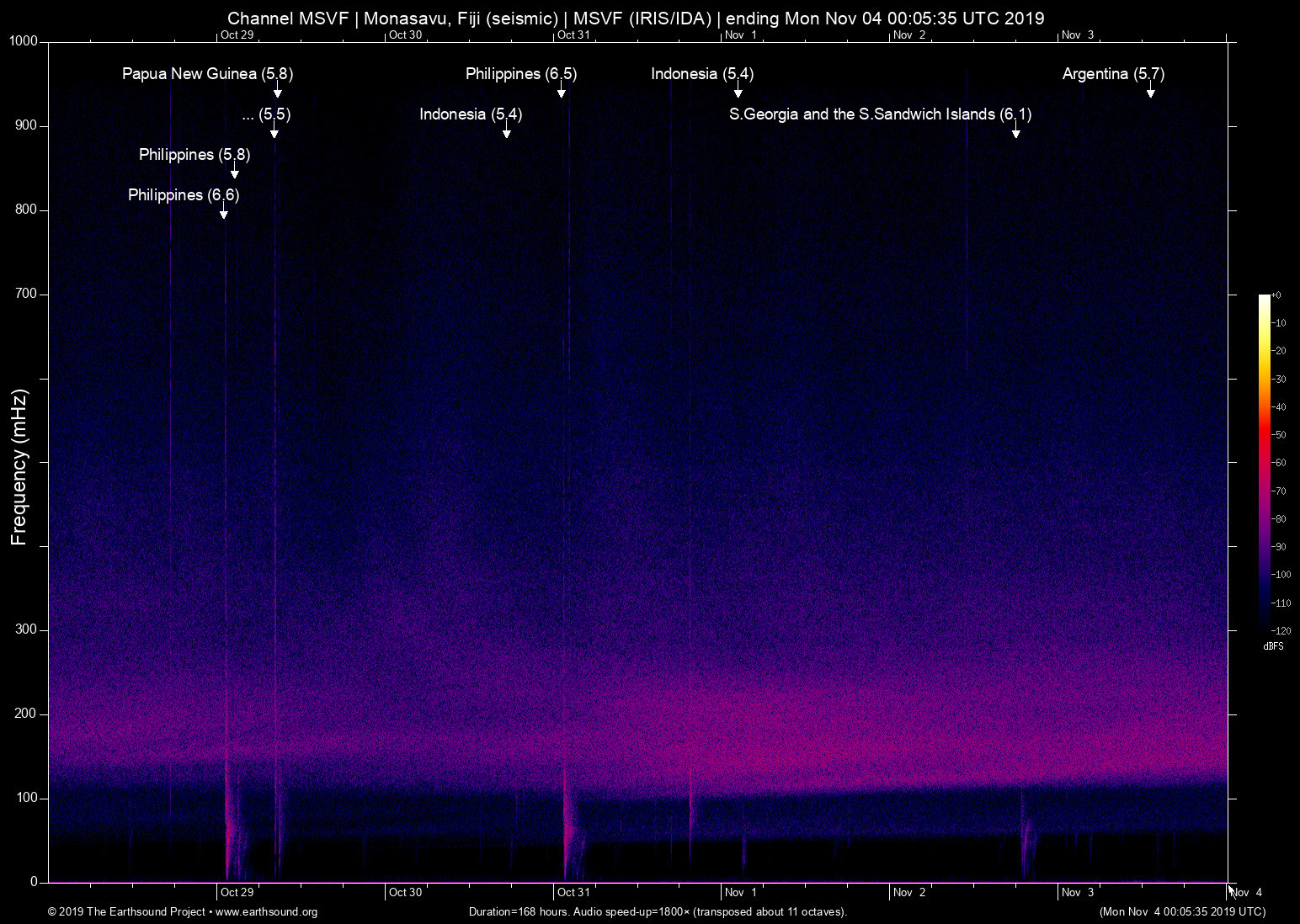Click the Papua New Guinea (5.8) earthquake marker arrow
Viewport: 1300px width, 924px height.
278,88
